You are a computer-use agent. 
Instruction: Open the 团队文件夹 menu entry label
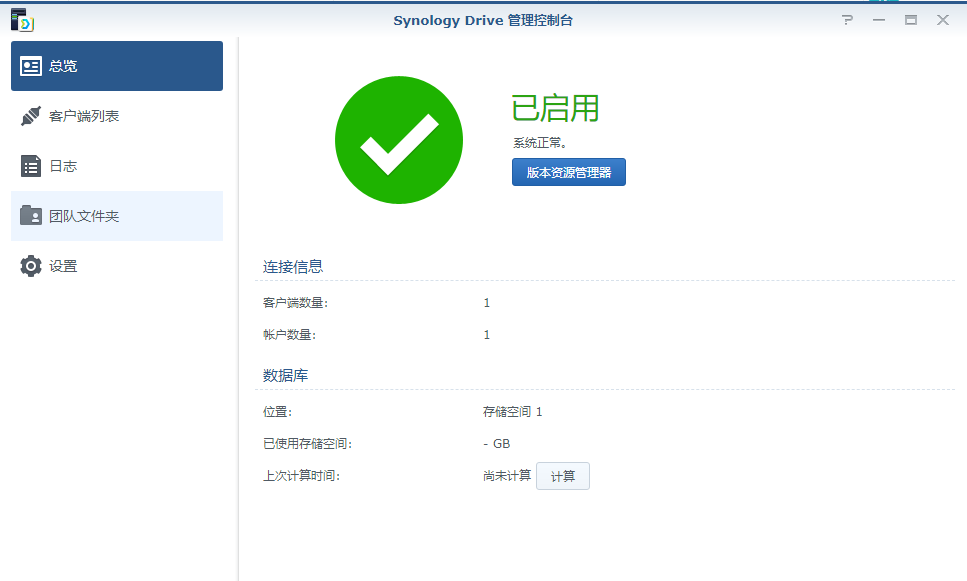(84, 216)
